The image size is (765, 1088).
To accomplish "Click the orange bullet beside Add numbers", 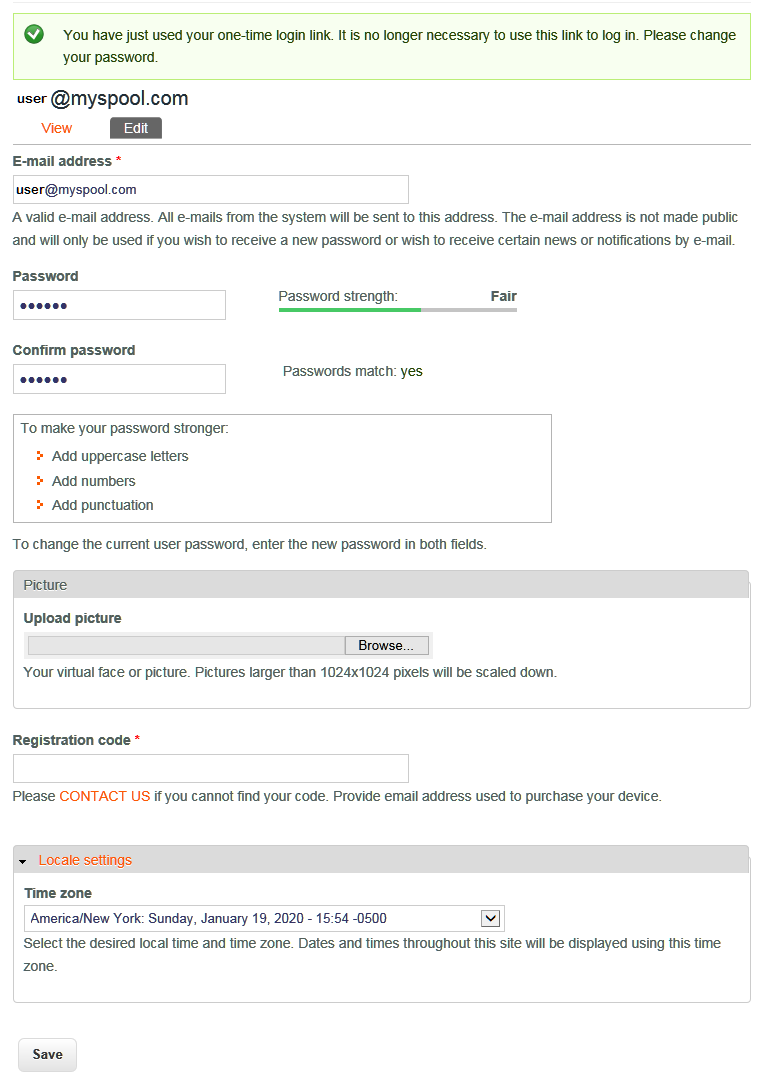I will (x=40, y=481).
